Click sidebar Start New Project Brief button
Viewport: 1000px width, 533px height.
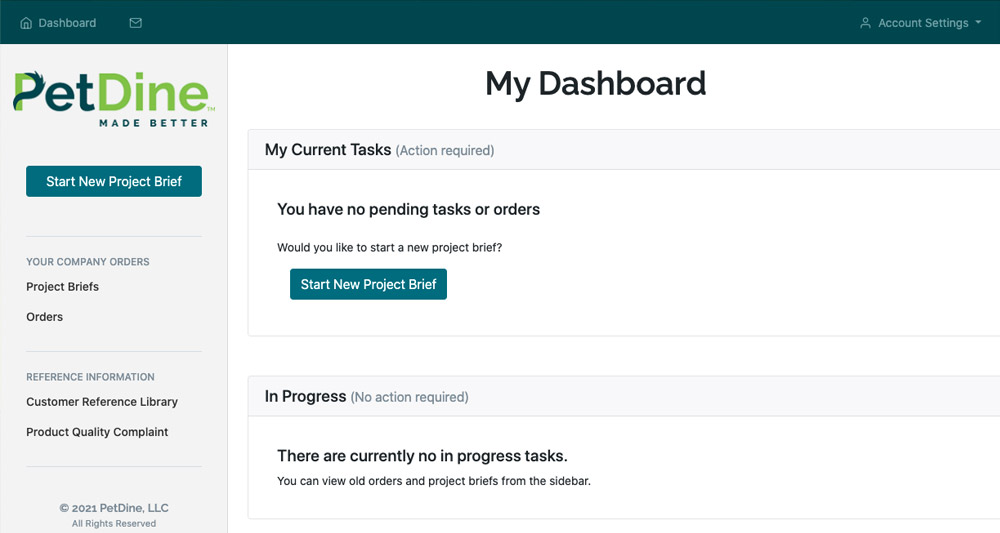[114, 182]
